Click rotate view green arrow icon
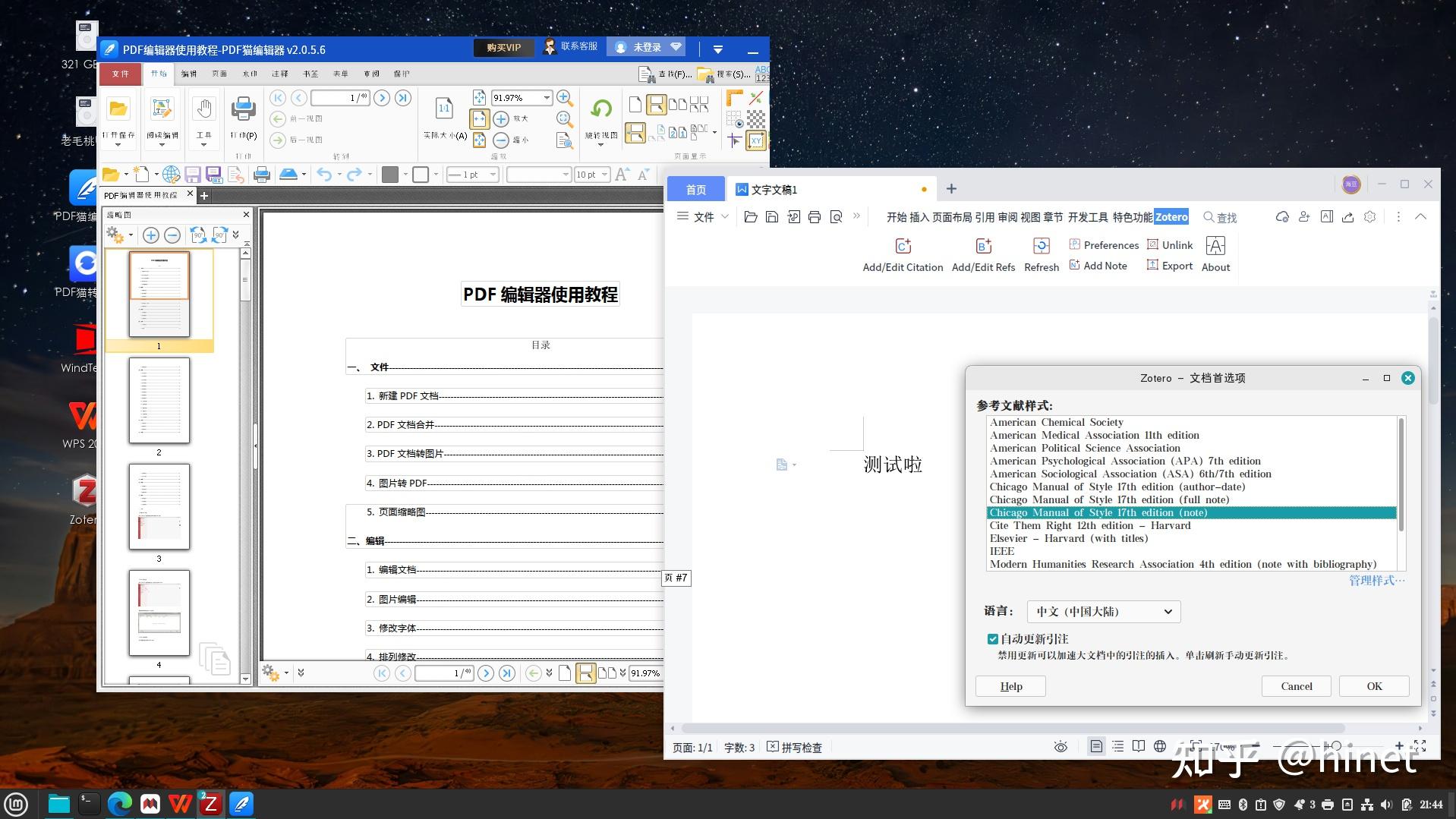 (601, 109)
